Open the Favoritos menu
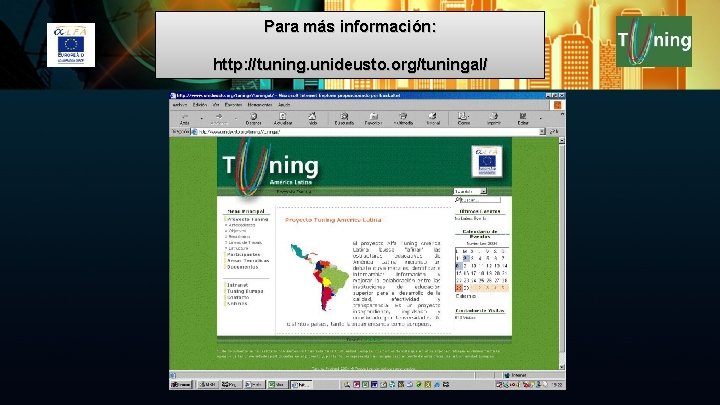Screen dimensions: 720x405 tap(233, 105)
